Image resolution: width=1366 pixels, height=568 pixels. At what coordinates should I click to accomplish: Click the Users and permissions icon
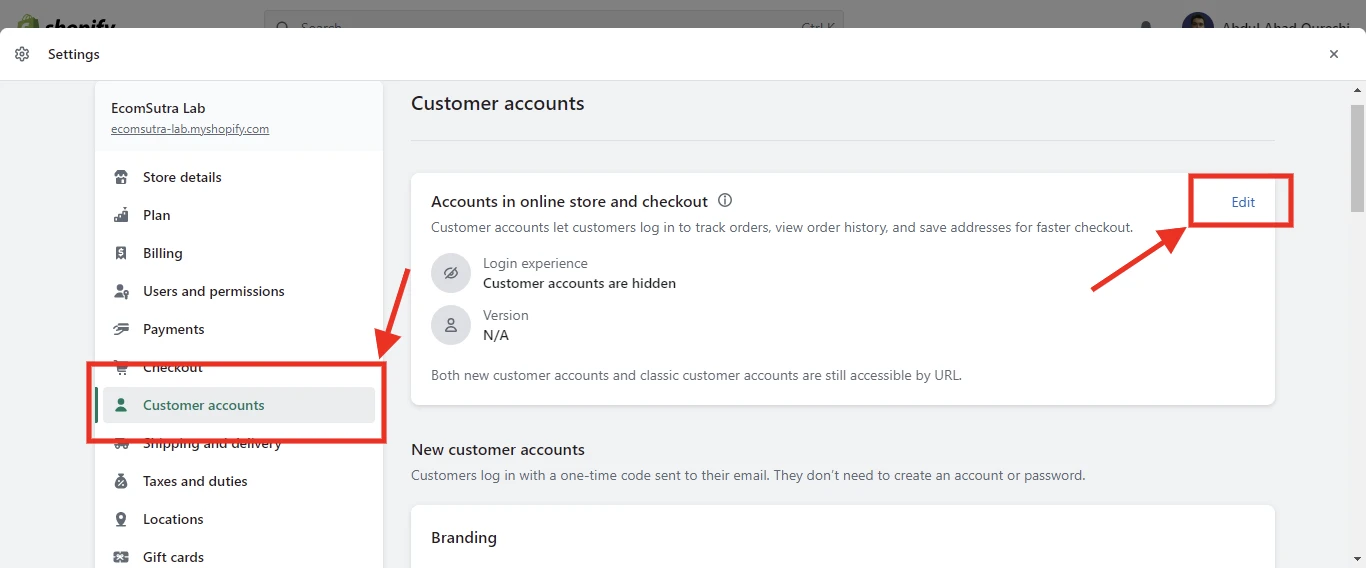(x=121, y=291)
